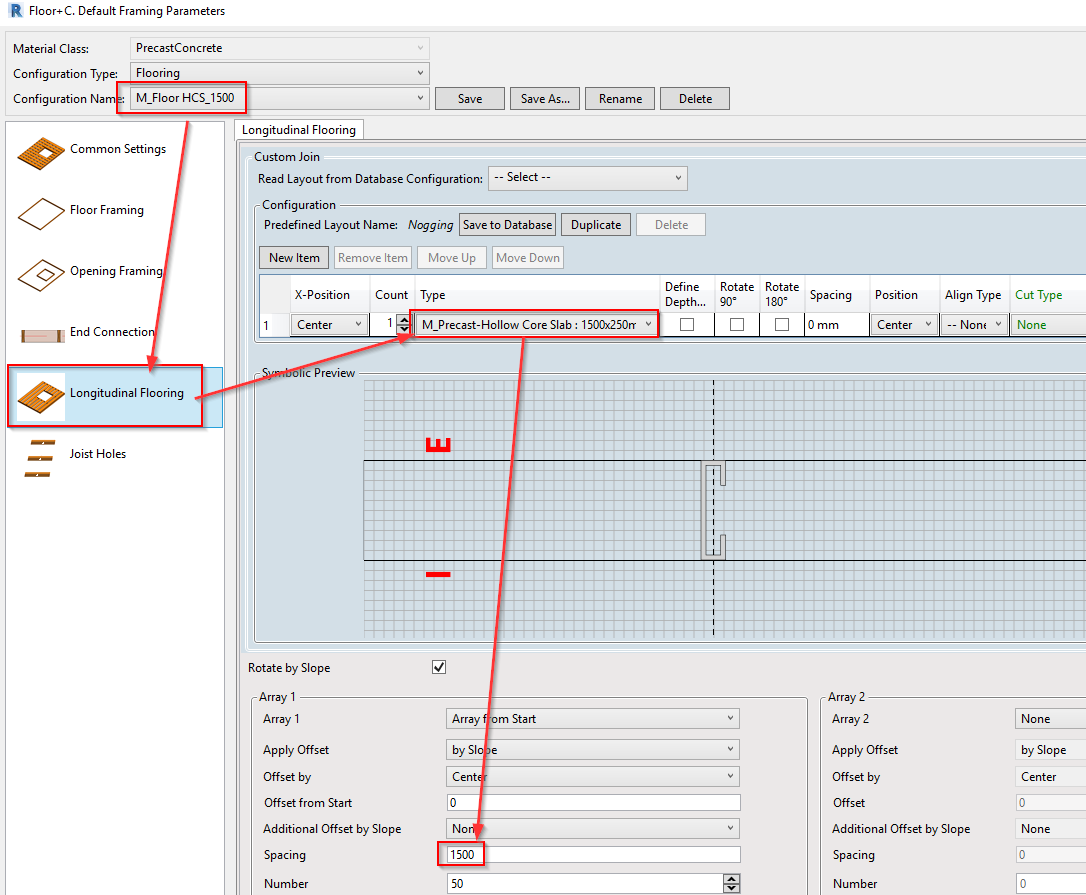This screenshot has width=1086, height=895.
Task: Increase the Count stepper in row 1
Action: pos(404,319)
